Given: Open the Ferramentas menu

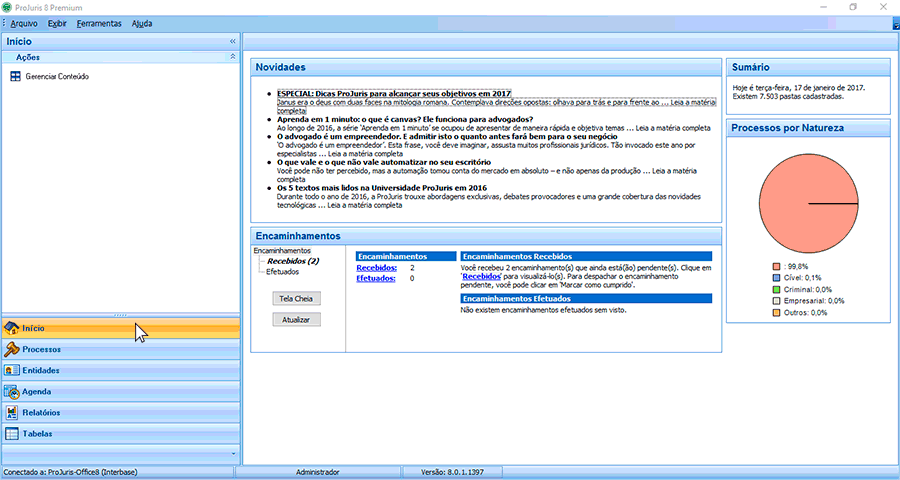Looking at the screenshot, I should point(99,24).
